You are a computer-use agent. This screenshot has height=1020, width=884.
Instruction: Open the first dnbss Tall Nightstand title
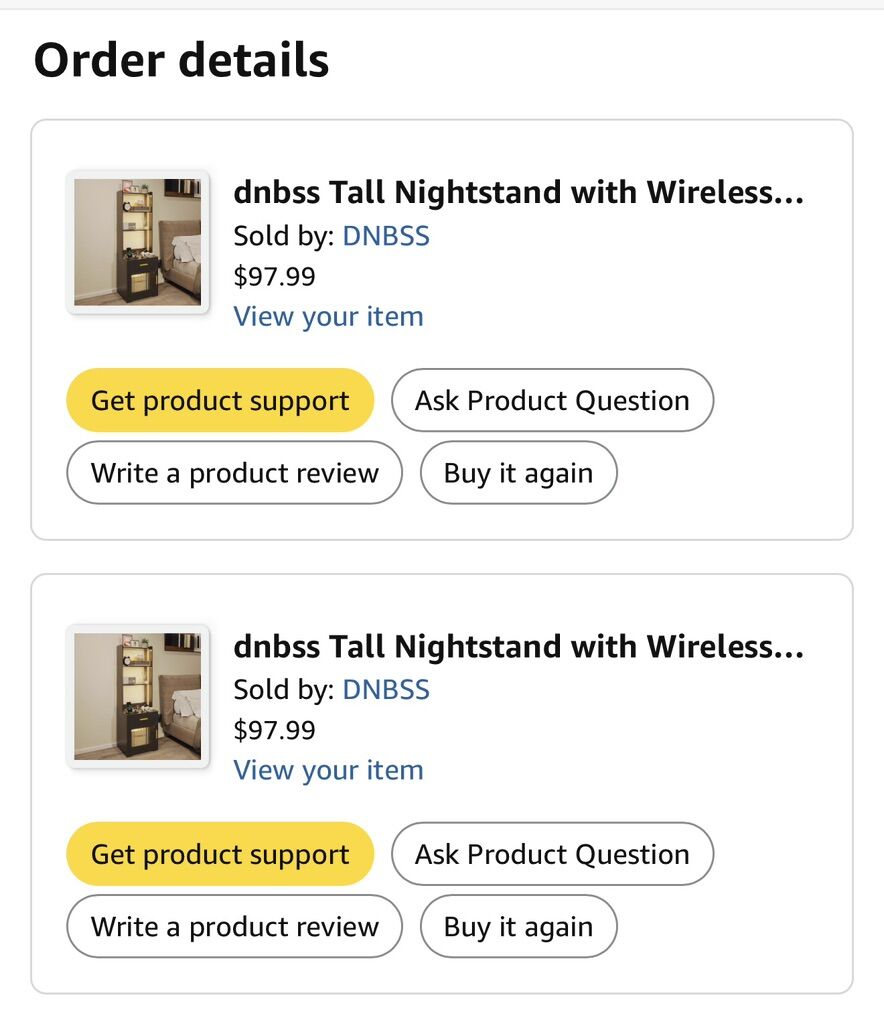(518, 192)
